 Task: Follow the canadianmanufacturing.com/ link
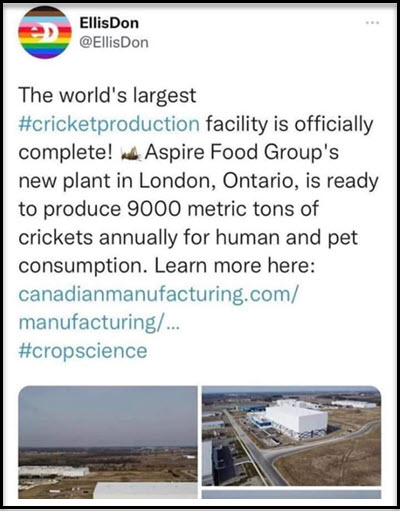pyautogui.click(x=159, y=294)
